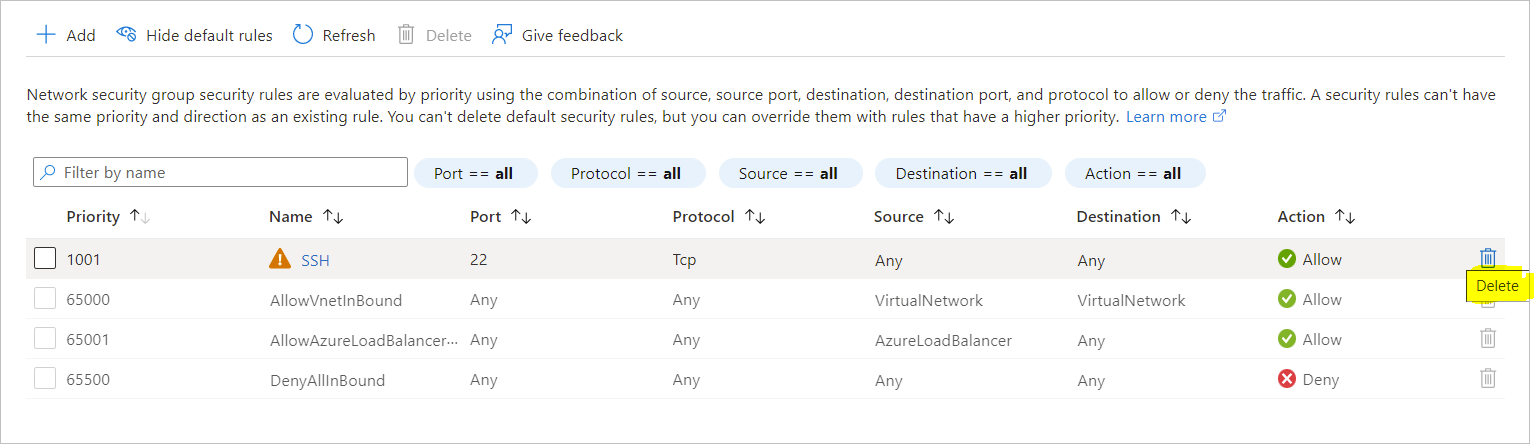Click the Filter by name search field
Viewport: 1534px width, 444px height.
tap(220, 172)
